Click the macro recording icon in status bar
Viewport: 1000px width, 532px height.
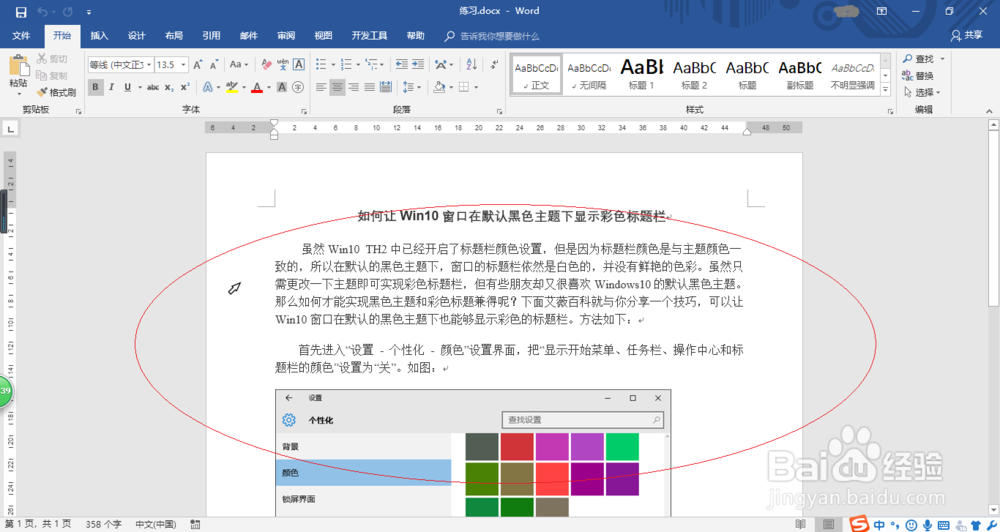point(195,524)
